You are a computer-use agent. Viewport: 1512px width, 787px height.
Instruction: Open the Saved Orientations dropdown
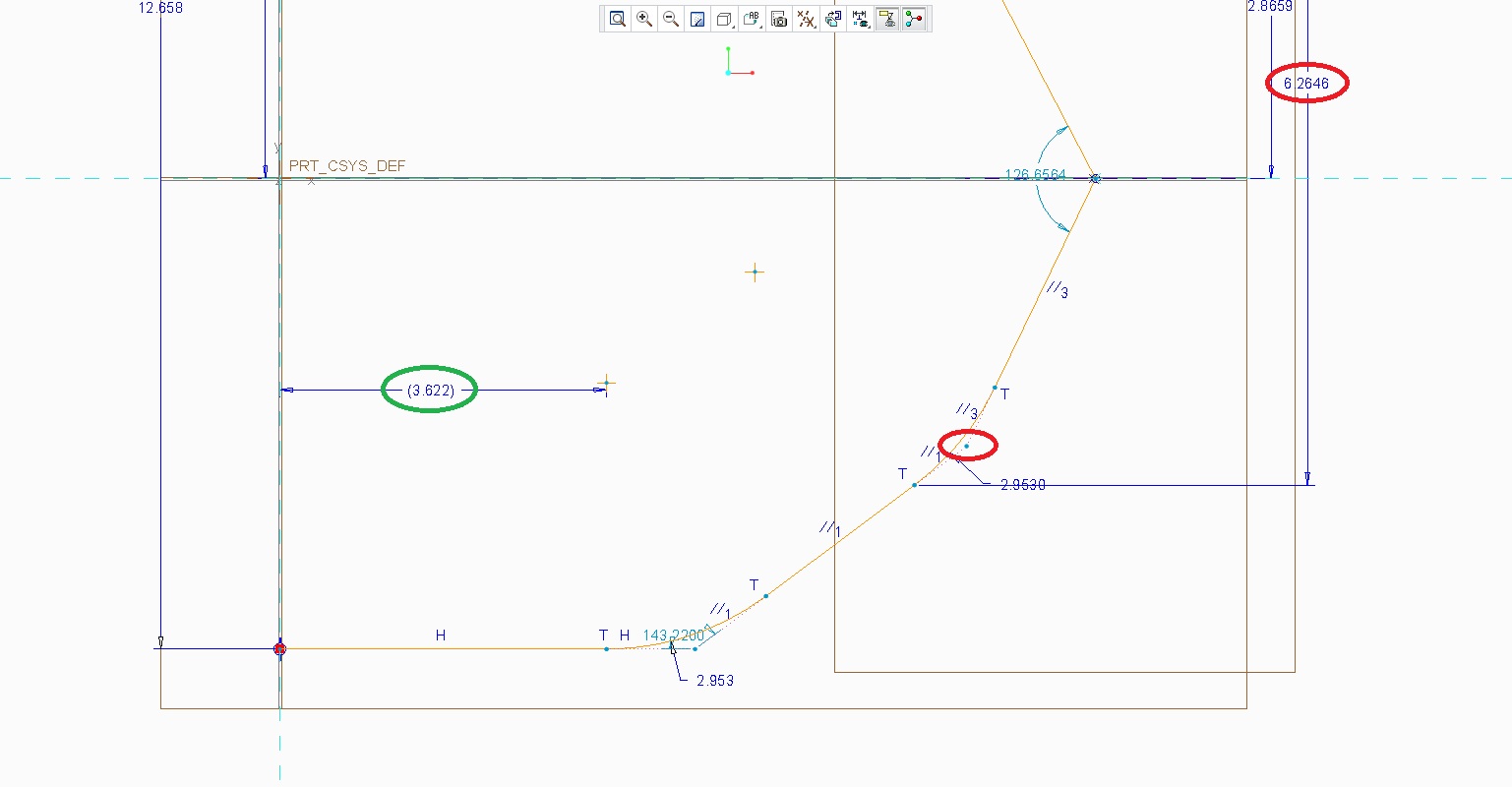[753, 19]
